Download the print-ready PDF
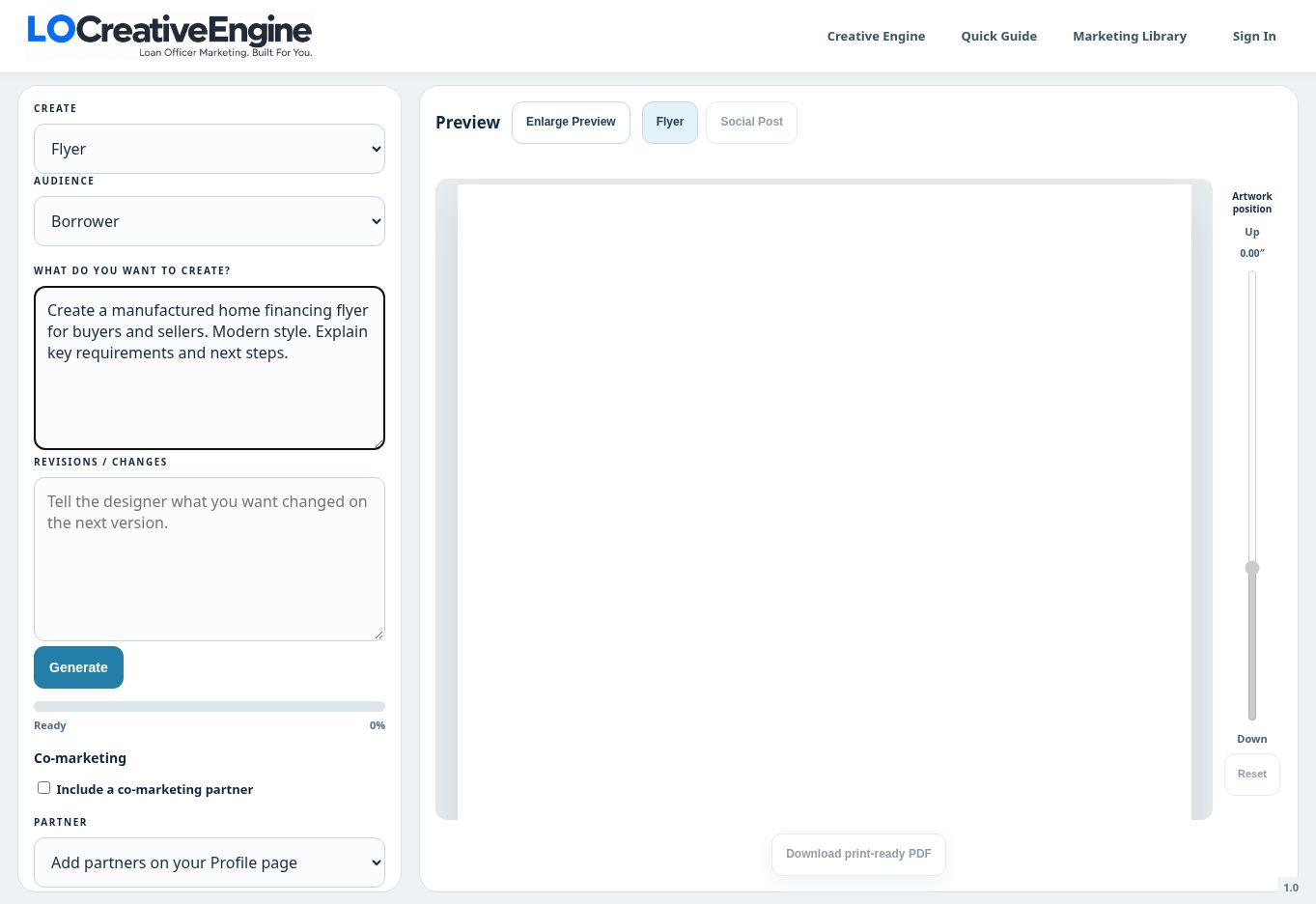The width and height of the screenshot is (1316, 904). click(x=858, y=855)
